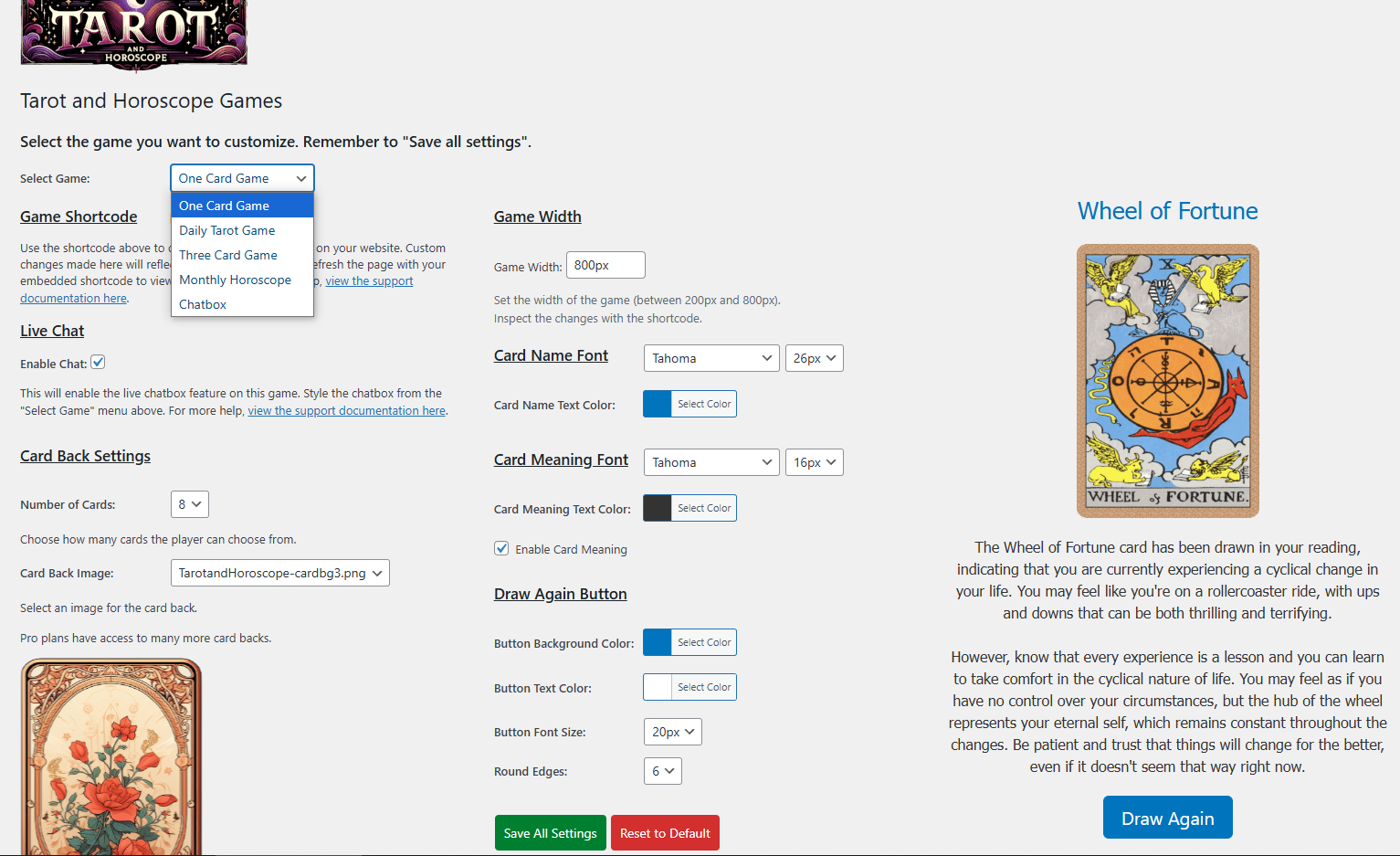The width and height of the screenshot is (1400, 856).
Task: Select Chatbox from the game list
Action: tap(242, 304)
